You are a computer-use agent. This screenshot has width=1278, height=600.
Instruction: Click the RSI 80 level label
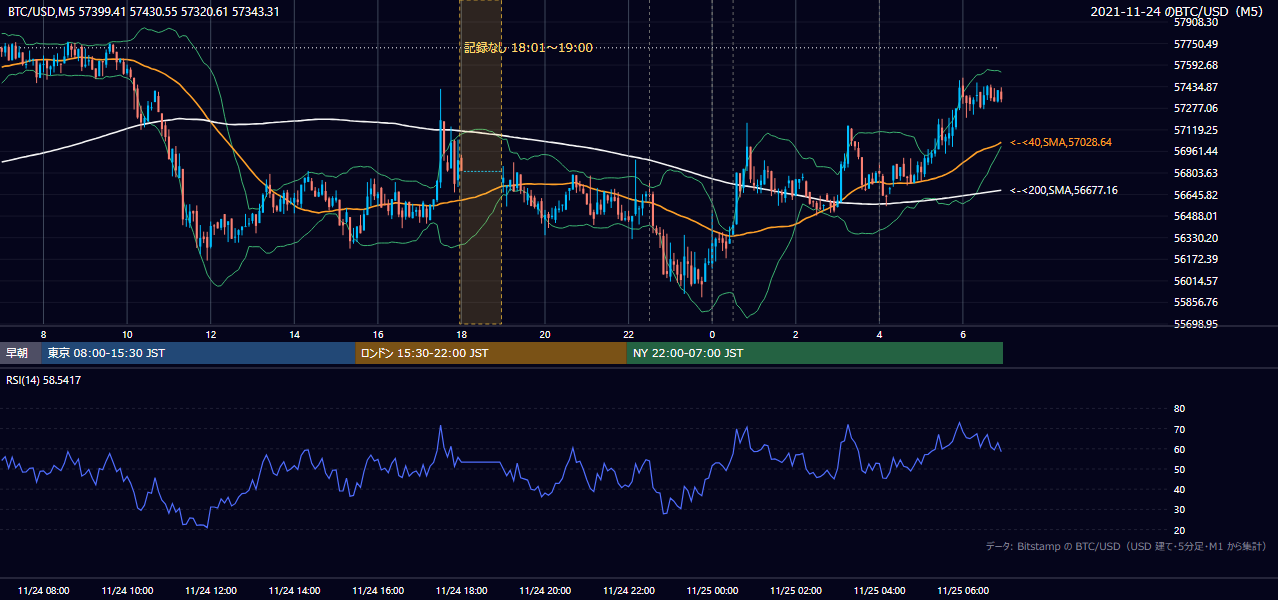pos(1179,409)
